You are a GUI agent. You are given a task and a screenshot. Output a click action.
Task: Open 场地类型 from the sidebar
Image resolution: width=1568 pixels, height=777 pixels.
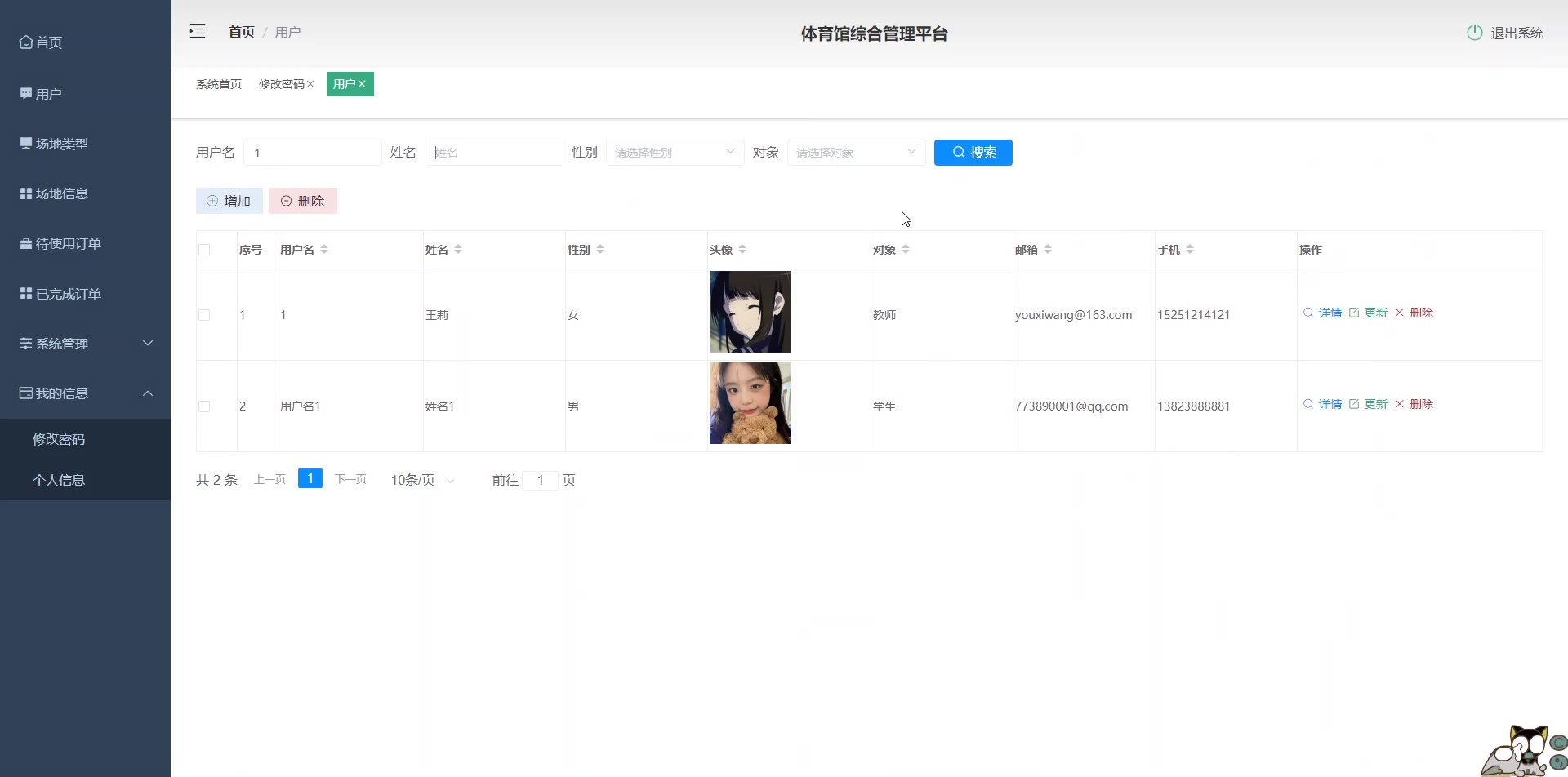point(61,144)
